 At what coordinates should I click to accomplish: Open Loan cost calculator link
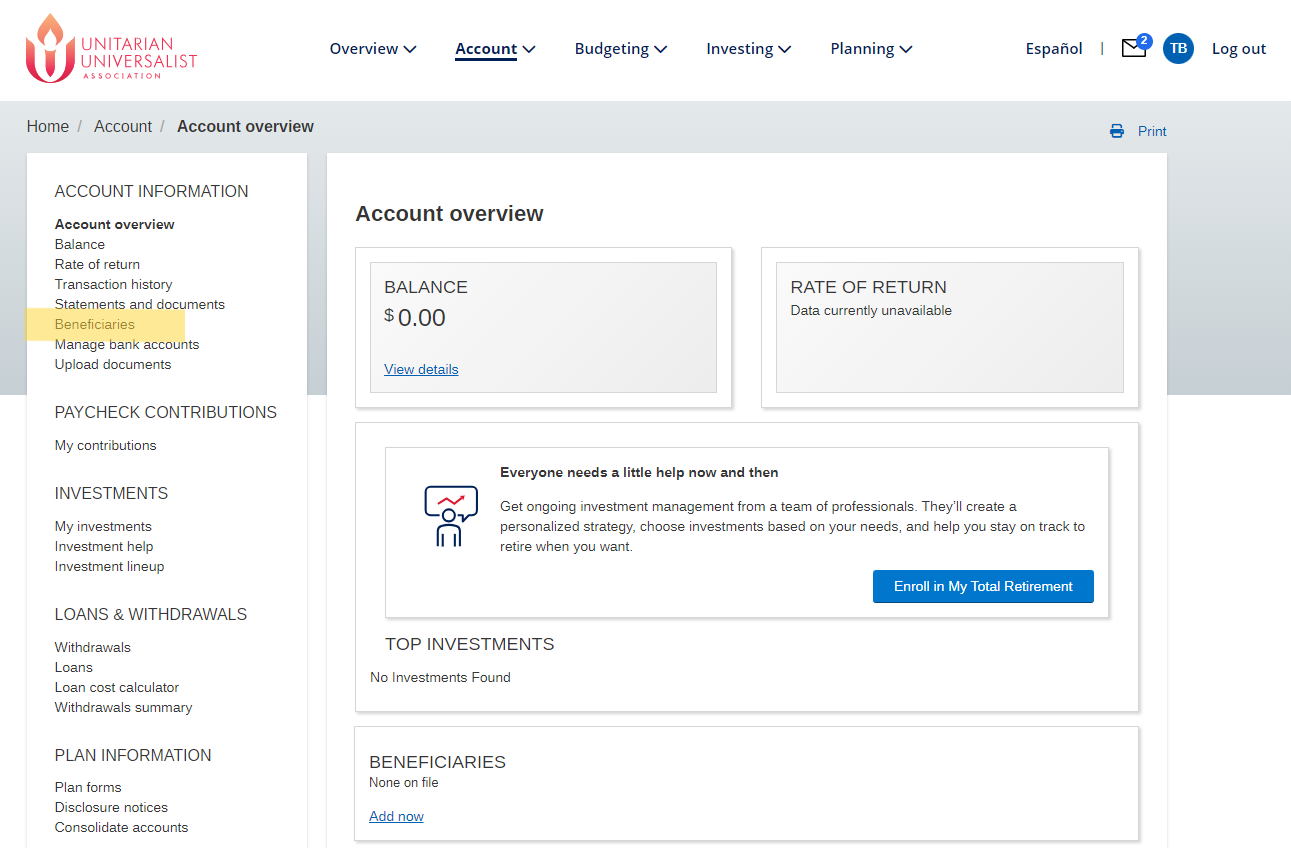click(117, 687)
